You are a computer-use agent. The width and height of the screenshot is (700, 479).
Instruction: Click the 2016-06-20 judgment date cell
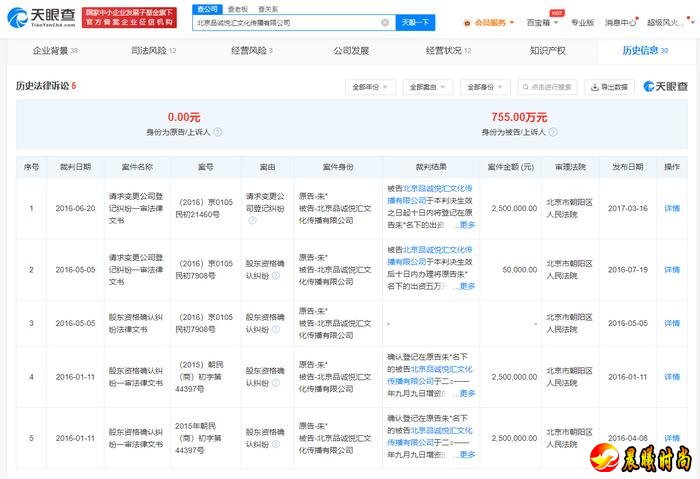75,208
